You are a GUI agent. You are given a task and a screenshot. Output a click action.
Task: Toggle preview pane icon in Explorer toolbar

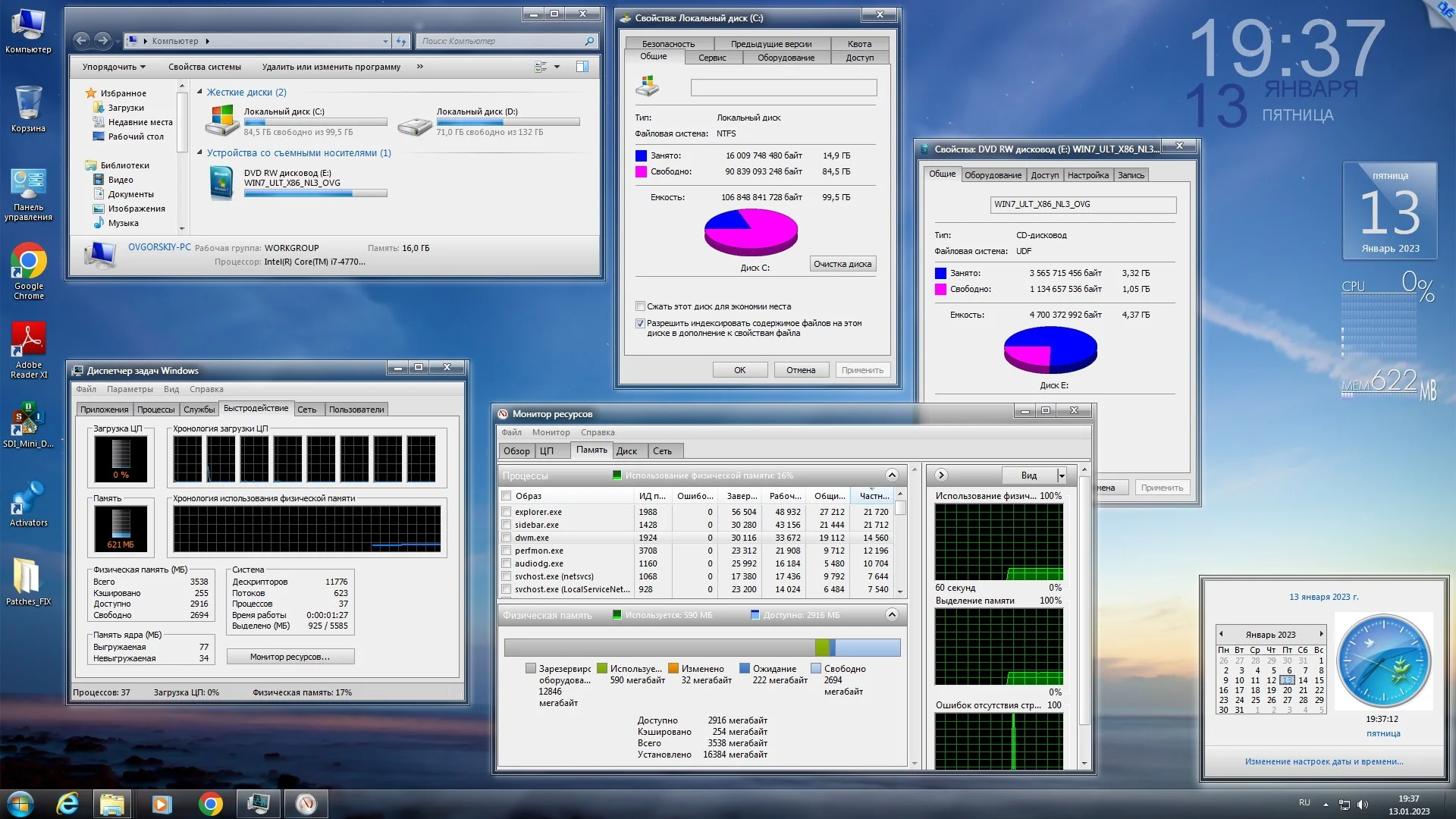click(x=582, y=67)
